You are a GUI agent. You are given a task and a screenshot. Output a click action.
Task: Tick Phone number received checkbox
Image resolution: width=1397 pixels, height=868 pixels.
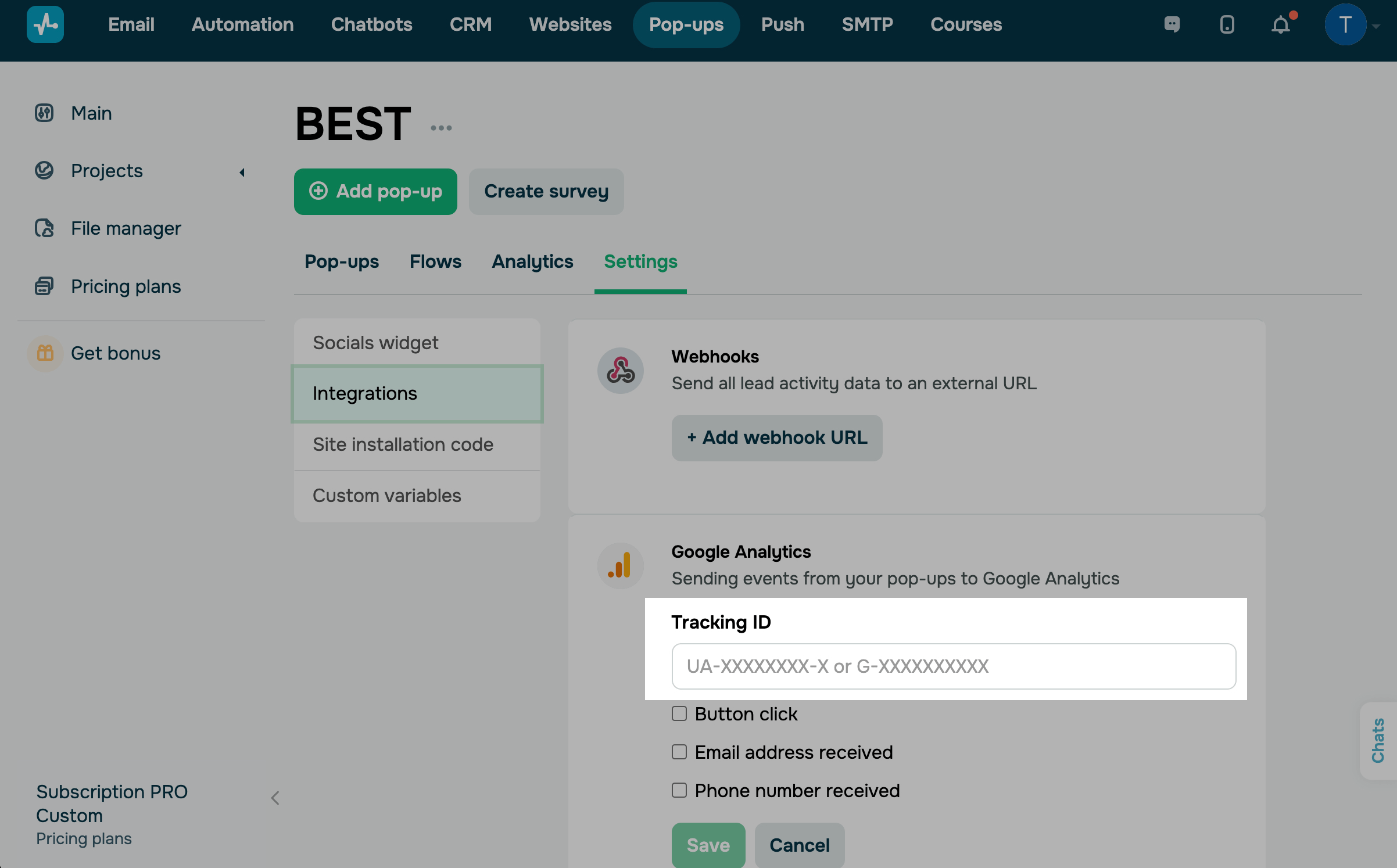pos(679,790)
